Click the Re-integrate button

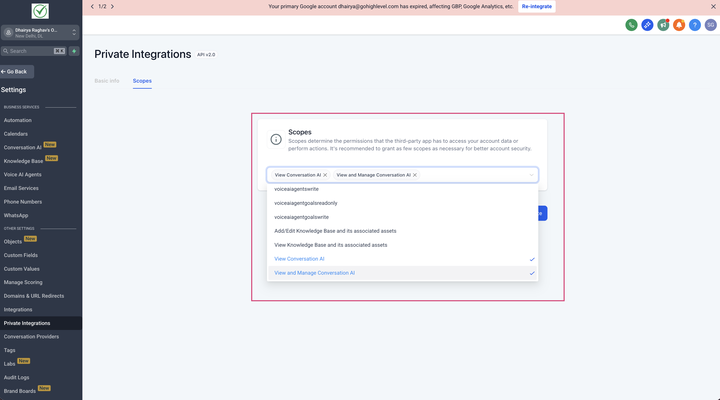pyautogui.click(x=536, y=6)
